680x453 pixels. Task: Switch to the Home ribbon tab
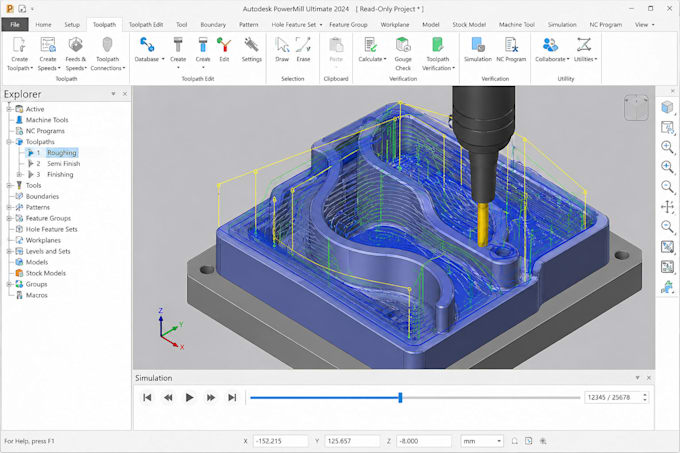coord(43,25)
